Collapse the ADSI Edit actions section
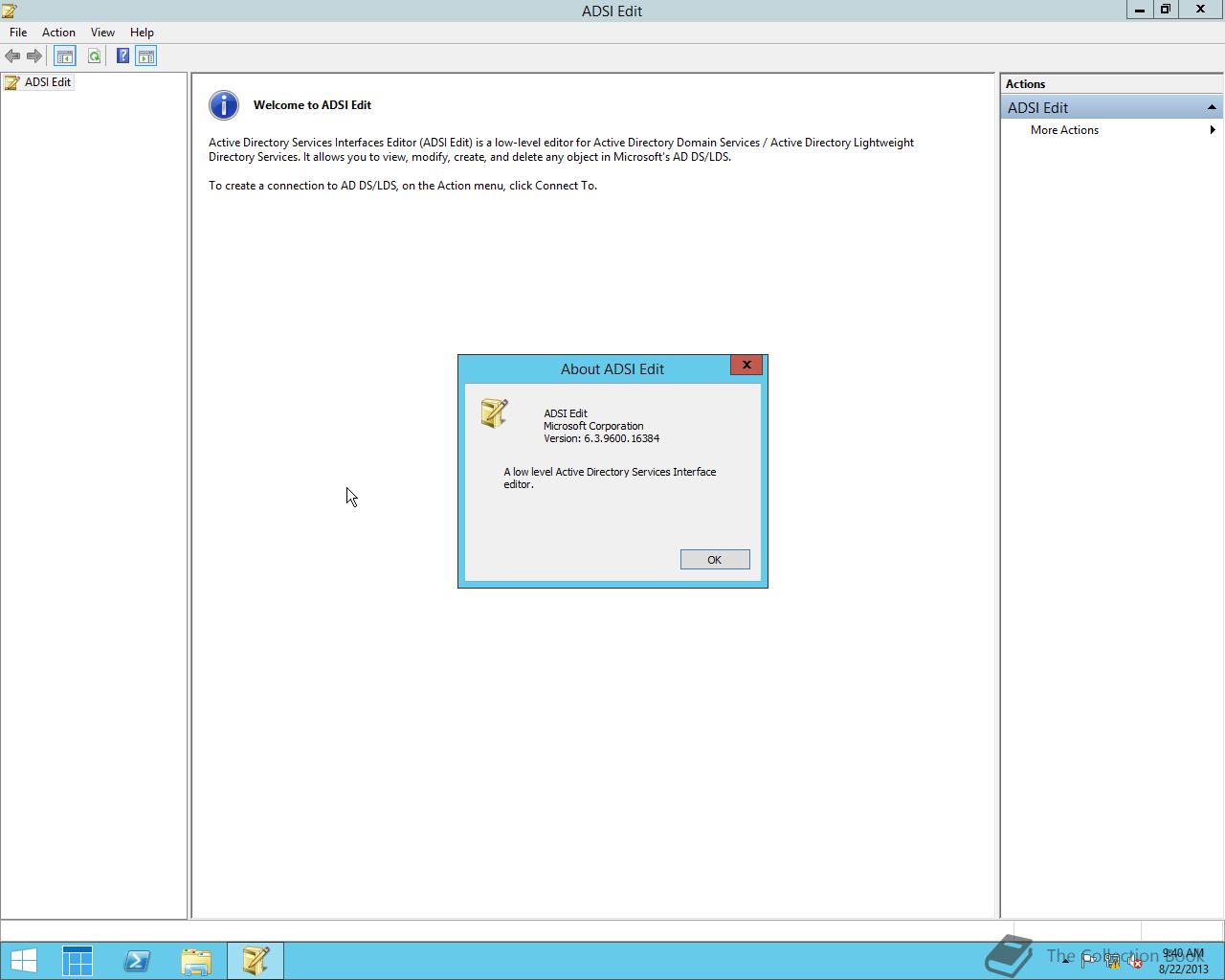 coord(1212,108)
